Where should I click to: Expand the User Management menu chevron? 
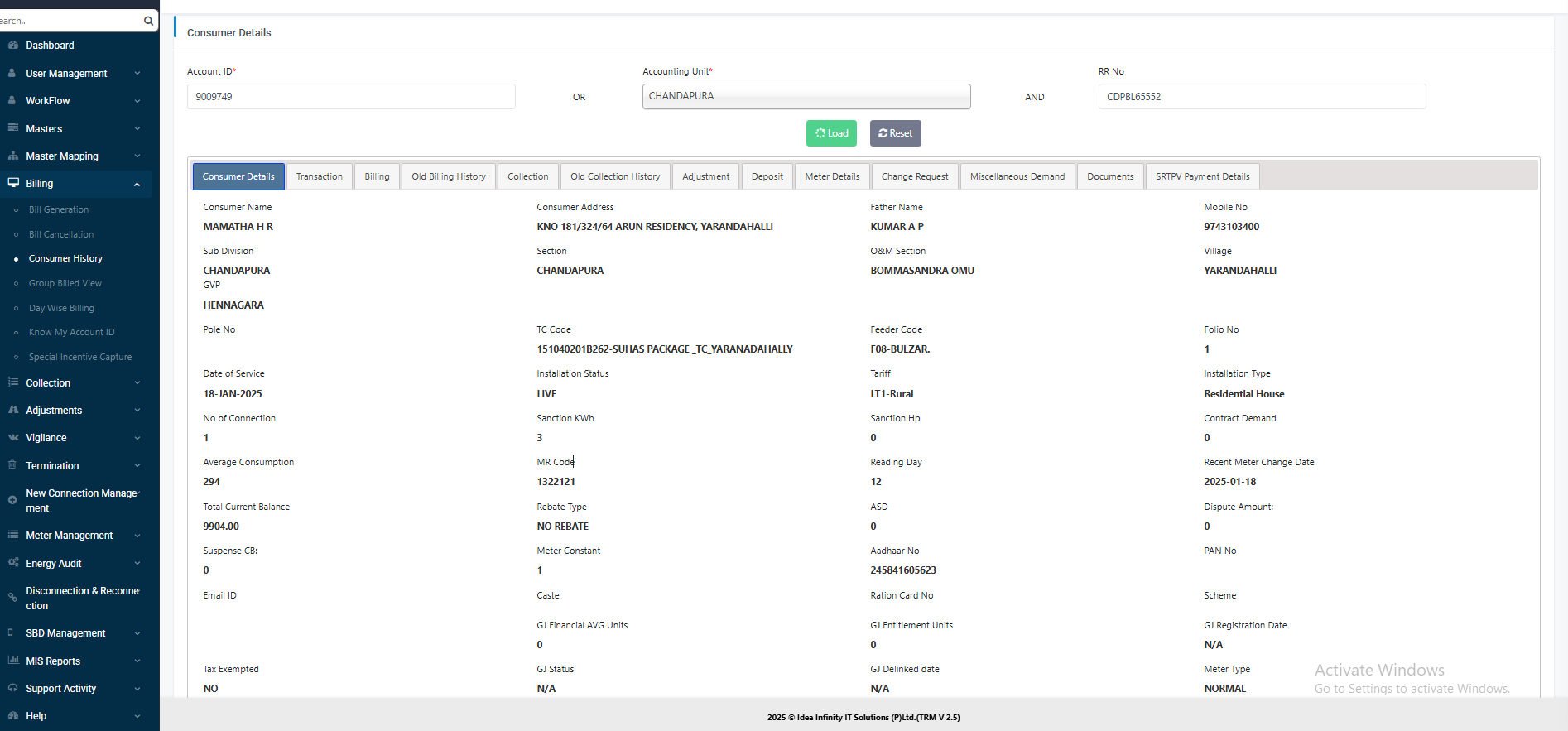tap(137, 74)
